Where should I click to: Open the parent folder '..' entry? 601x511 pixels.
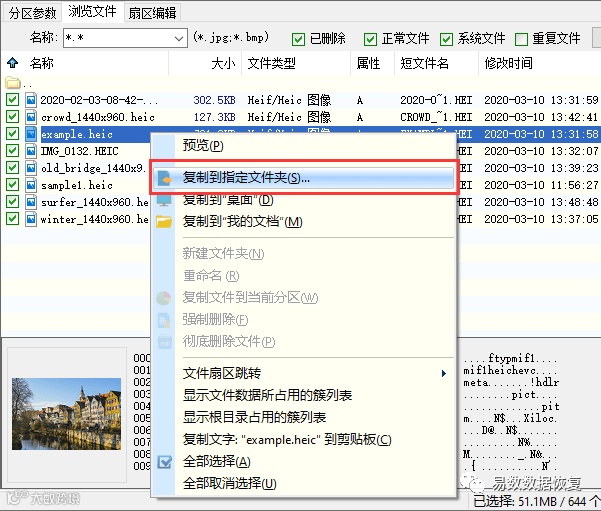[x=18, y=83]
